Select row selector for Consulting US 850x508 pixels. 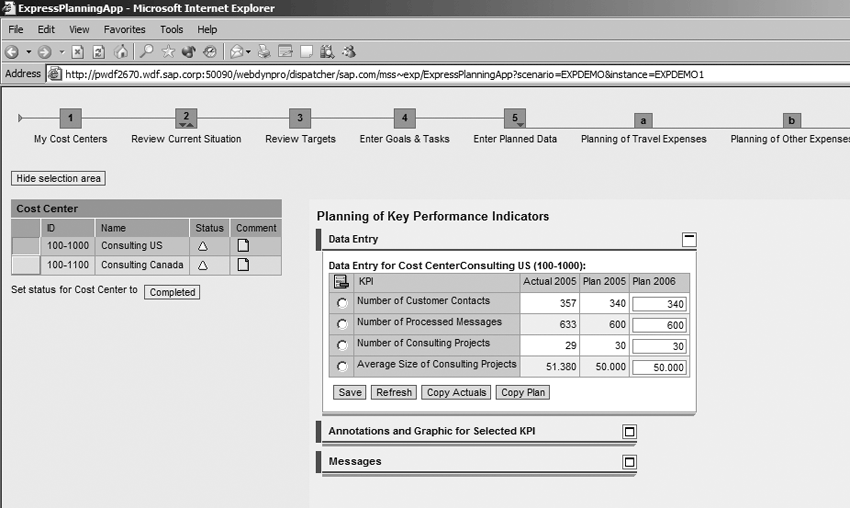pos(25,246)
